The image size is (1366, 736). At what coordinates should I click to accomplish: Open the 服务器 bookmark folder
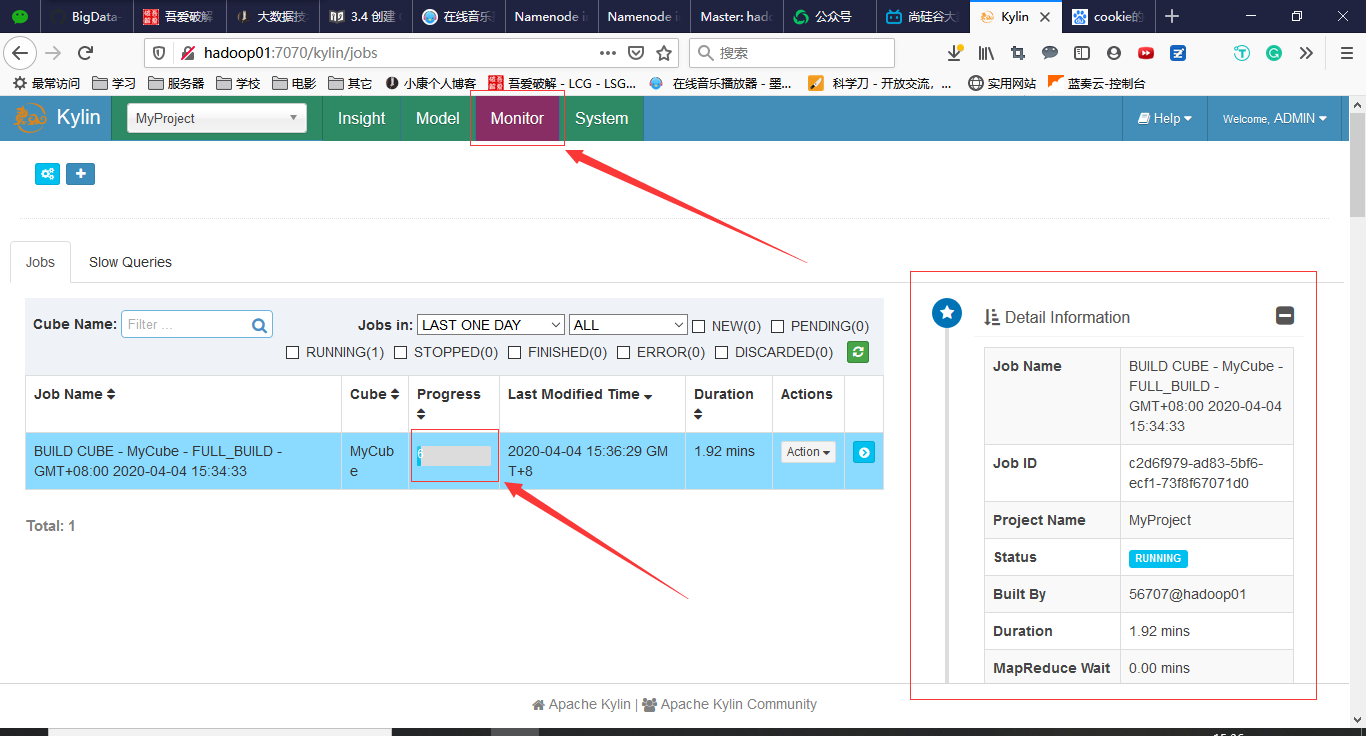coord(176,83)
